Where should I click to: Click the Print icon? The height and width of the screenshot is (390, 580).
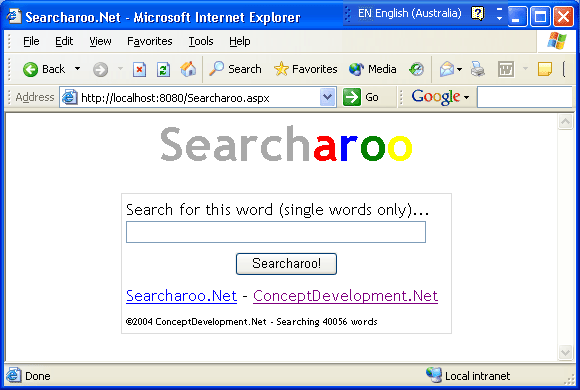point(478,69)
